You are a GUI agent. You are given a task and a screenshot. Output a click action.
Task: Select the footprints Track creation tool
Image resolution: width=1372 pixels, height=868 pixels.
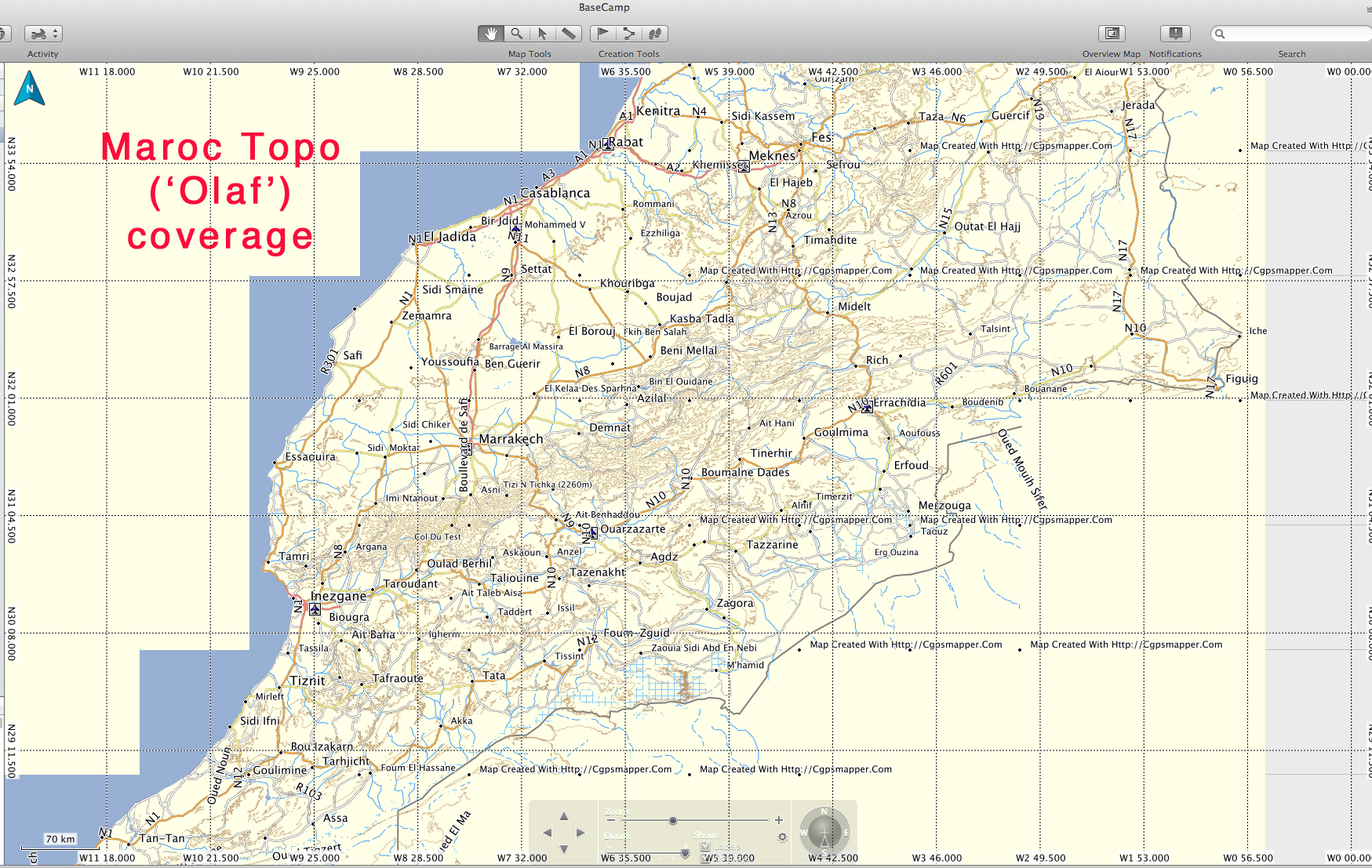click(655, 34)
